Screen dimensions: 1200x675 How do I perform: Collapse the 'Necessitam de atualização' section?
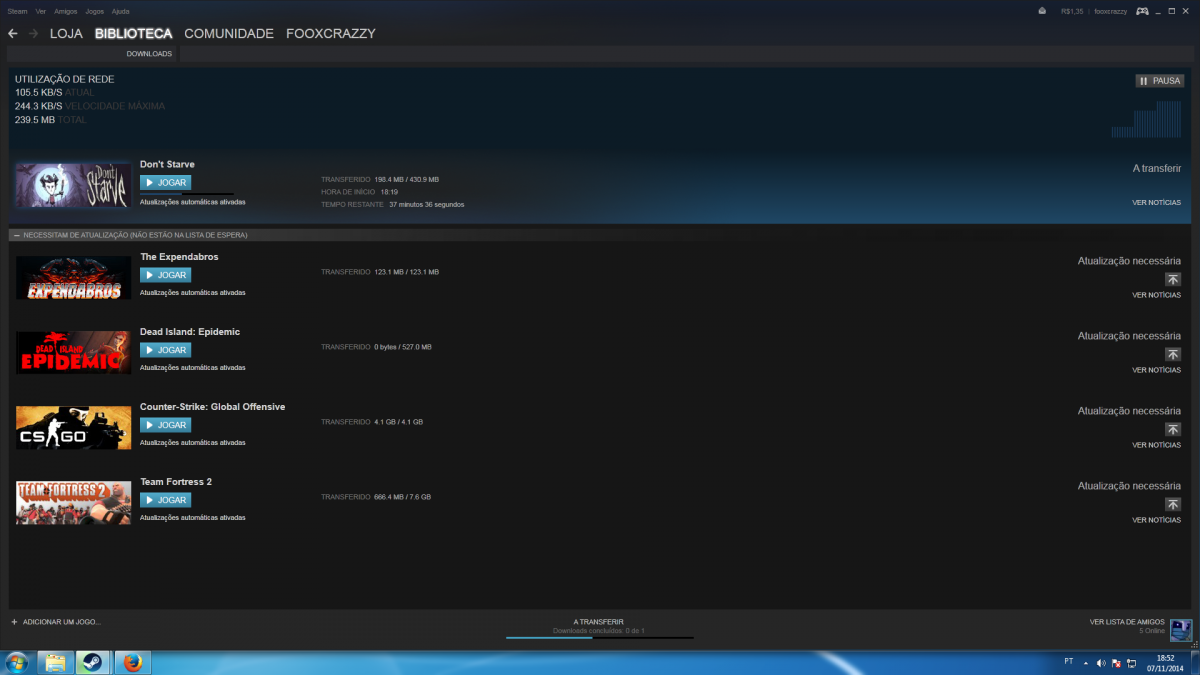coord(16,235)
